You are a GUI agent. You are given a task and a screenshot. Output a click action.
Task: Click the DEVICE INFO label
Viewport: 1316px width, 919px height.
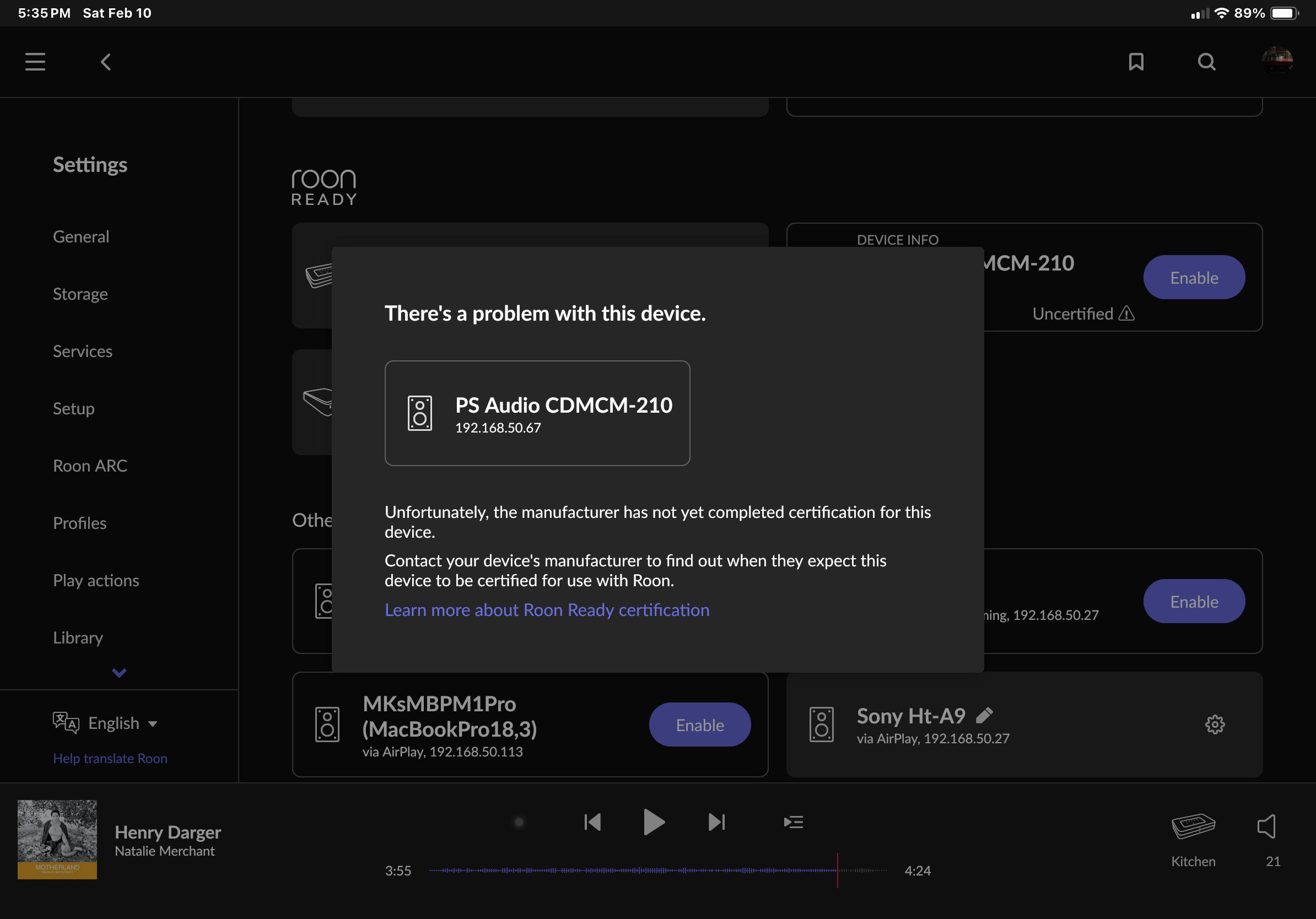(898, 240)
